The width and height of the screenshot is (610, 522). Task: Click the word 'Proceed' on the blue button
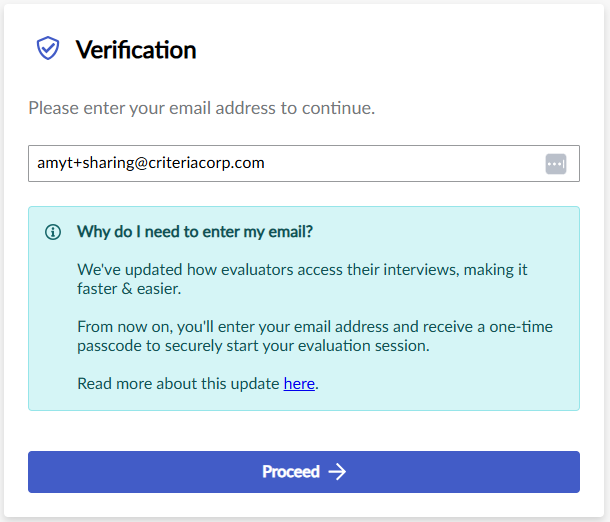pyautogui.click(x=290, y=472)
